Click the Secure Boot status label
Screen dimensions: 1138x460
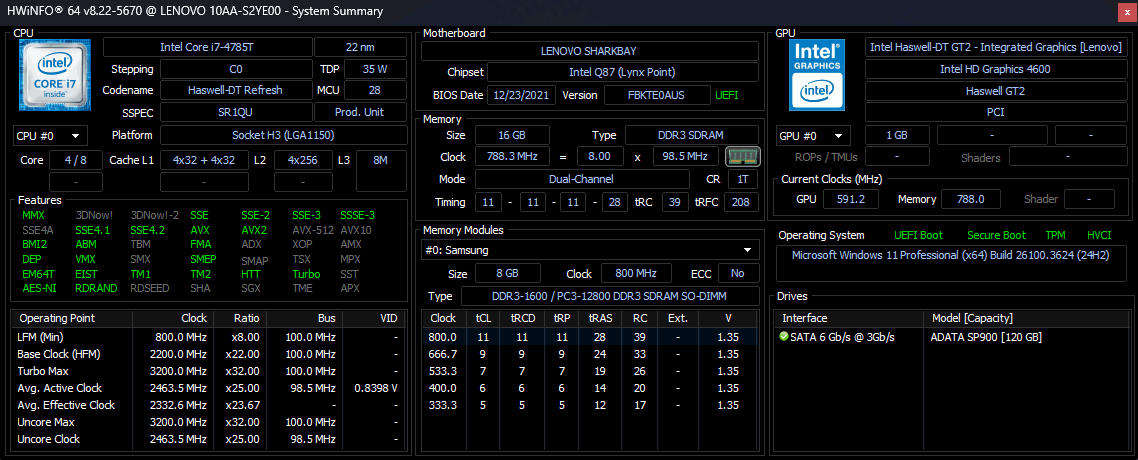pyautogui.click(x=996, y=235)
